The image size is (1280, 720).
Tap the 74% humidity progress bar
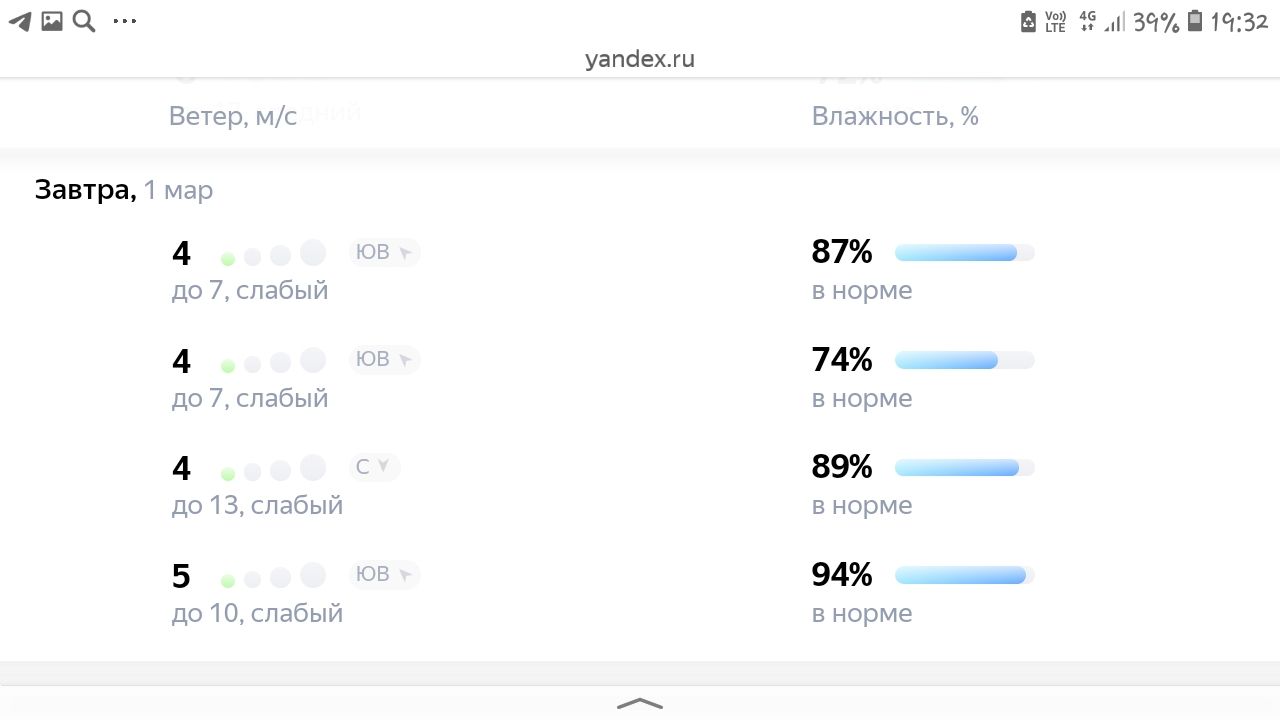964,360
